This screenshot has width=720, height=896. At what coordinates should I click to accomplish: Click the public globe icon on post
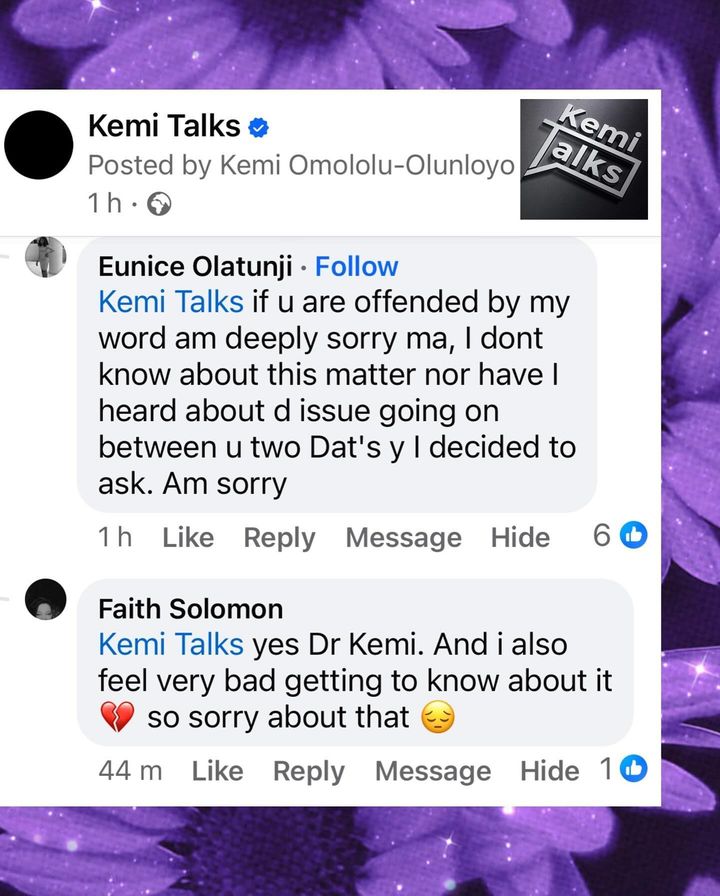coord(159,204)
